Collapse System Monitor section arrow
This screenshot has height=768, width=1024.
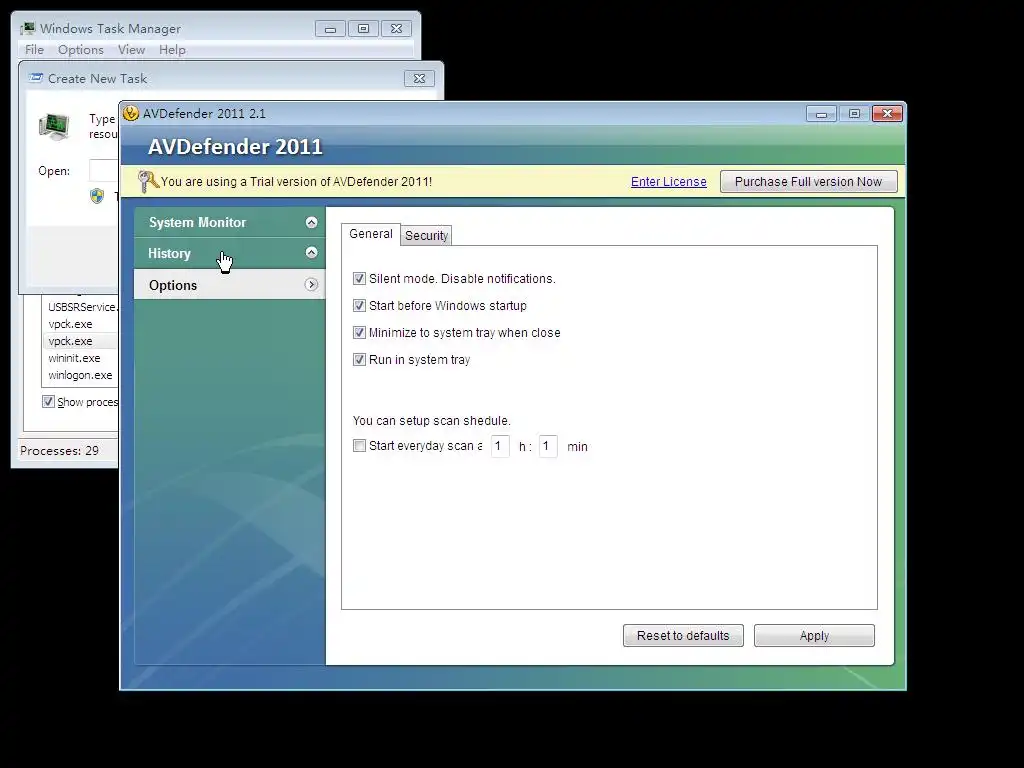click(x=312, y=222)
